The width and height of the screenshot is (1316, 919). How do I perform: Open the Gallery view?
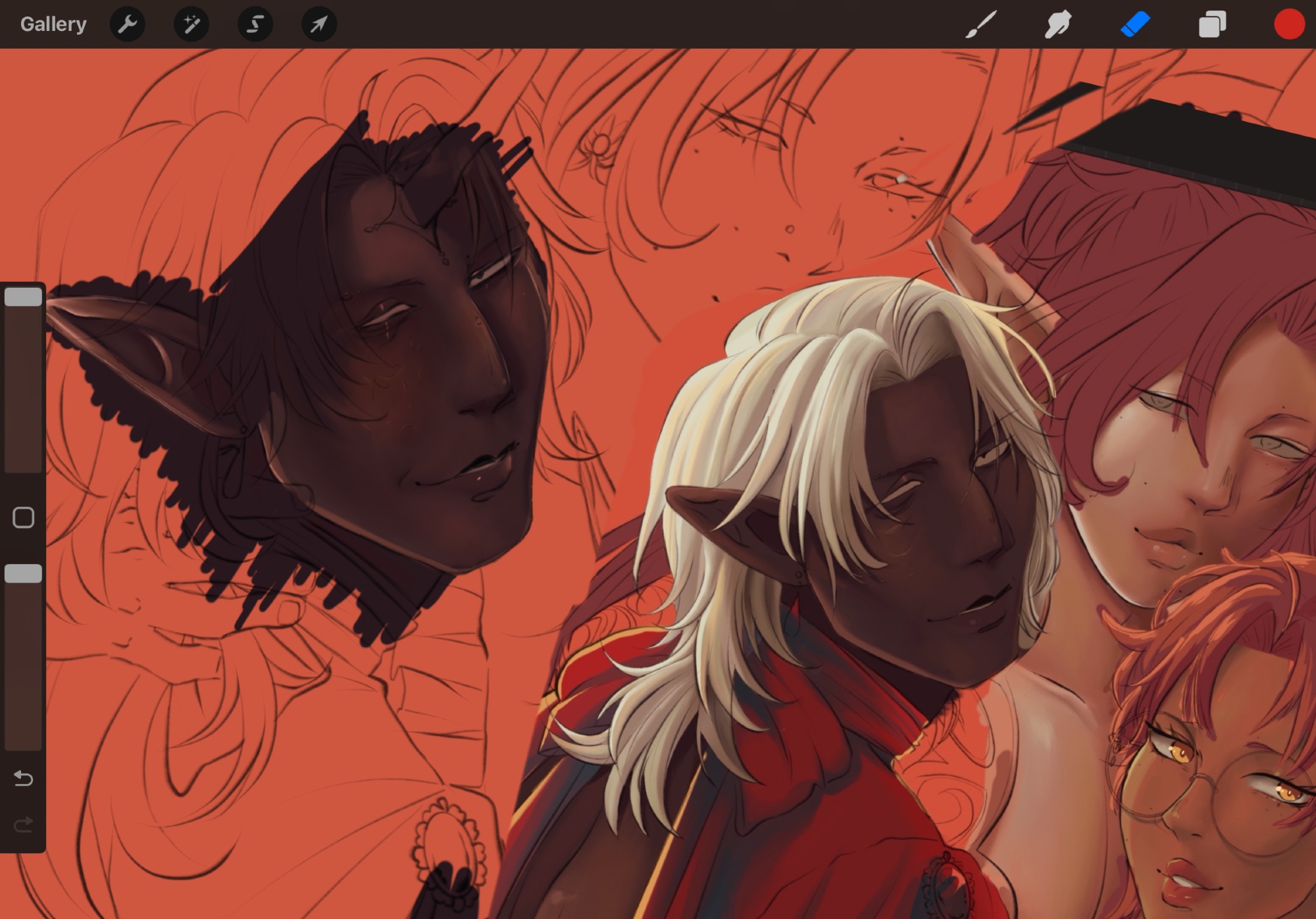coord(53,24)
